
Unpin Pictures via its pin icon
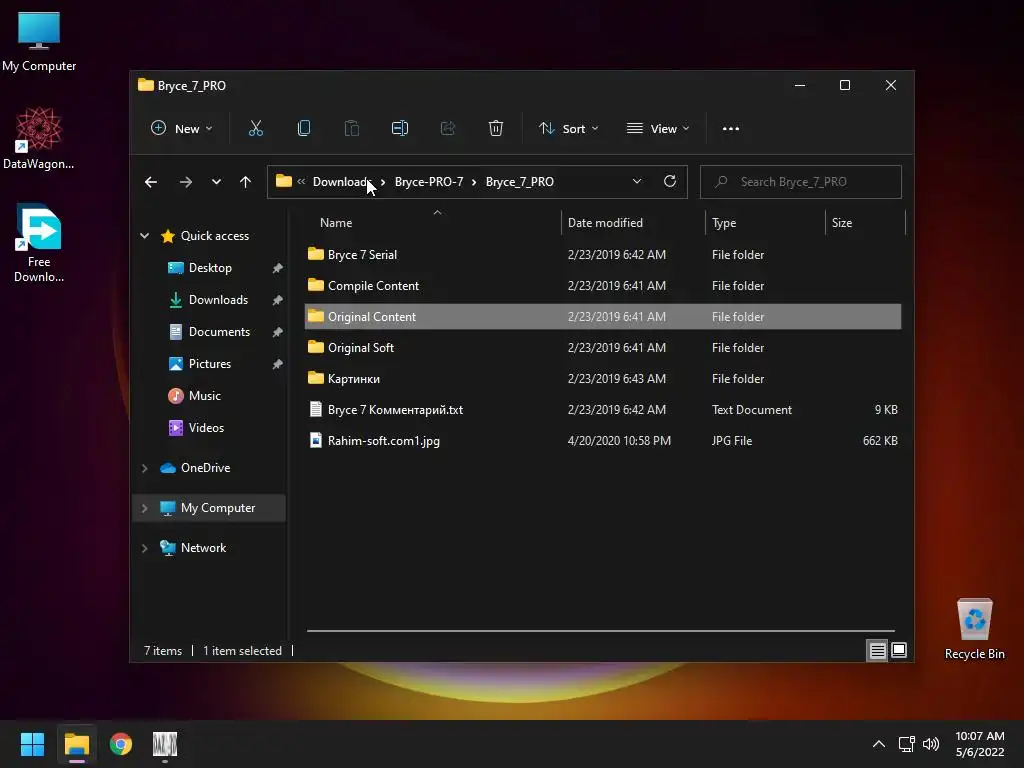coord(278,364)
